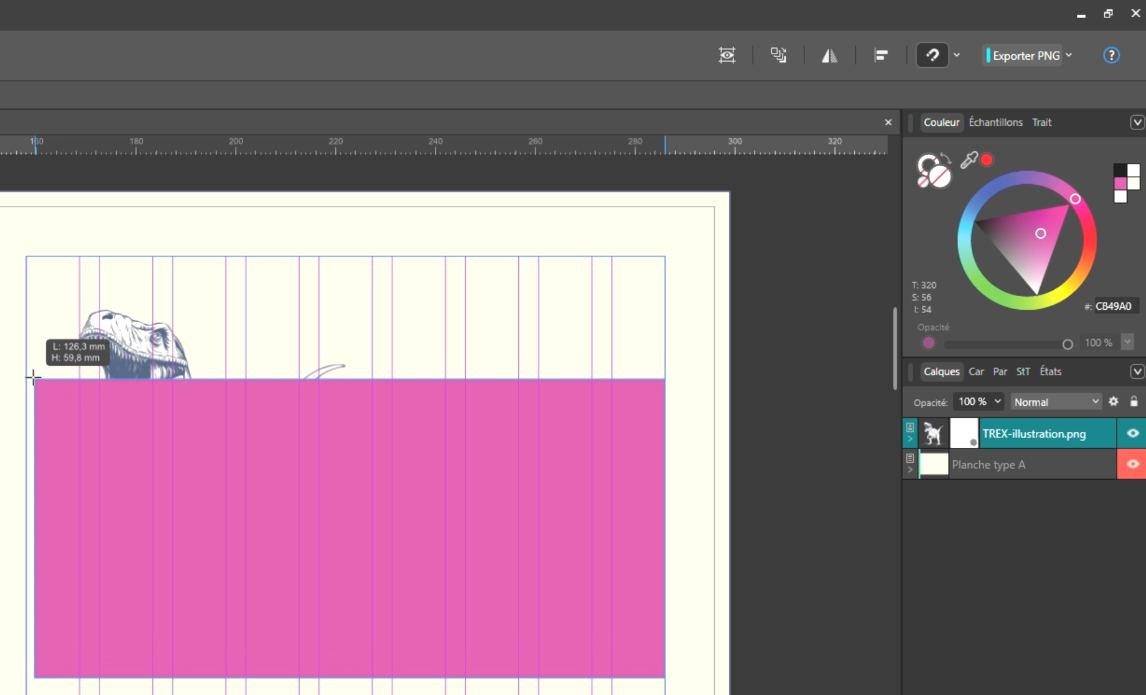Click the preview mode eye icon in toolbar
1146x695 pixels.
click(x=727, y=56)
